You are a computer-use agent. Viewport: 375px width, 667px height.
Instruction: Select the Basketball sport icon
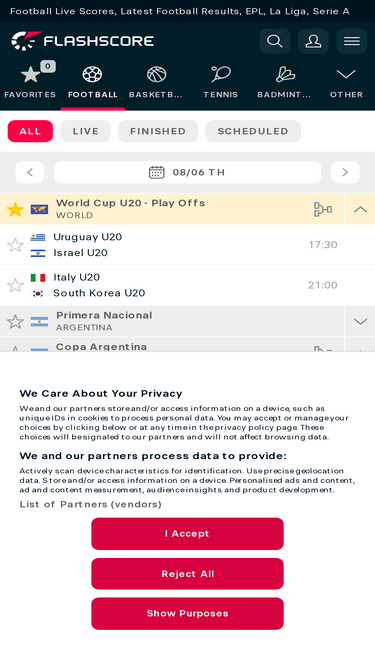pyautogui.click(x=156, y=74)
